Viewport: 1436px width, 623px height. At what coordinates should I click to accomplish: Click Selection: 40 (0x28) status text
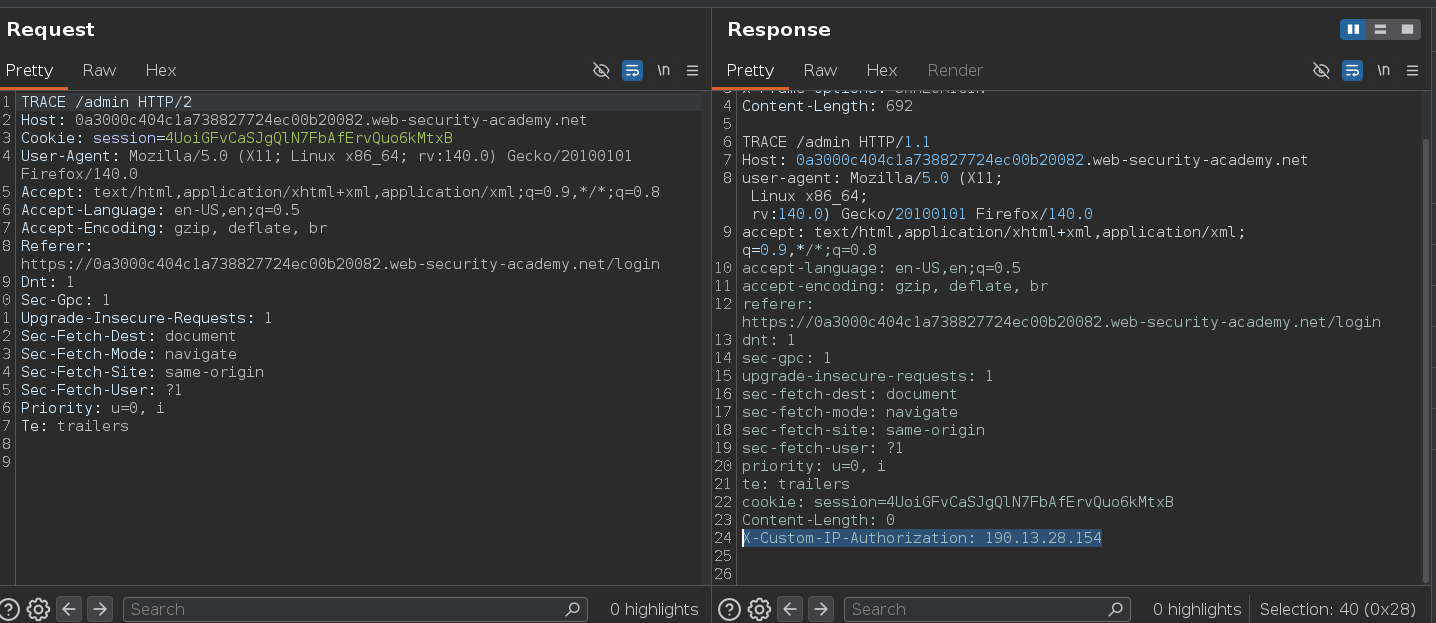coord(1337,609)
